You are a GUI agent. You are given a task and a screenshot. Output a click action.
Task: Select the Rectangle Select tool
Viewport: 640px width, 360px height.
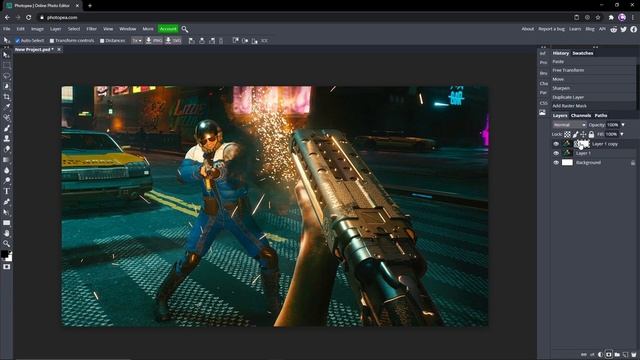point(6,65)
